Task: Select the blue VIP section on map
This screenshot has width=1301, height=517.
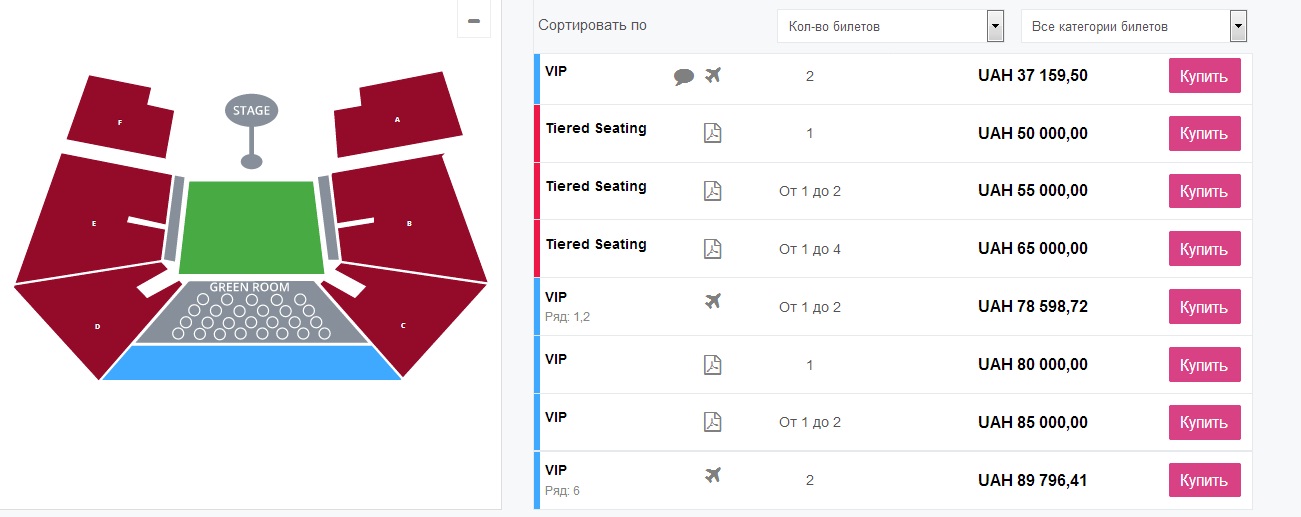Action: point(252,363)
